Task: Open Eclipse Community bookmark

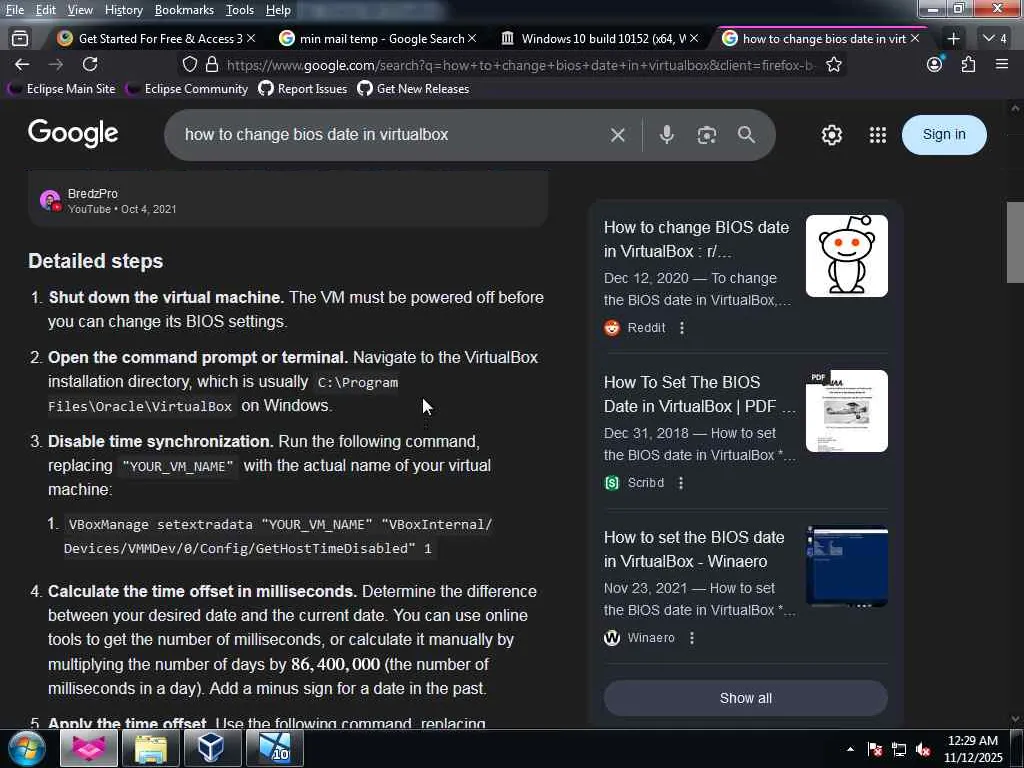Action: [x=187, y=89]
